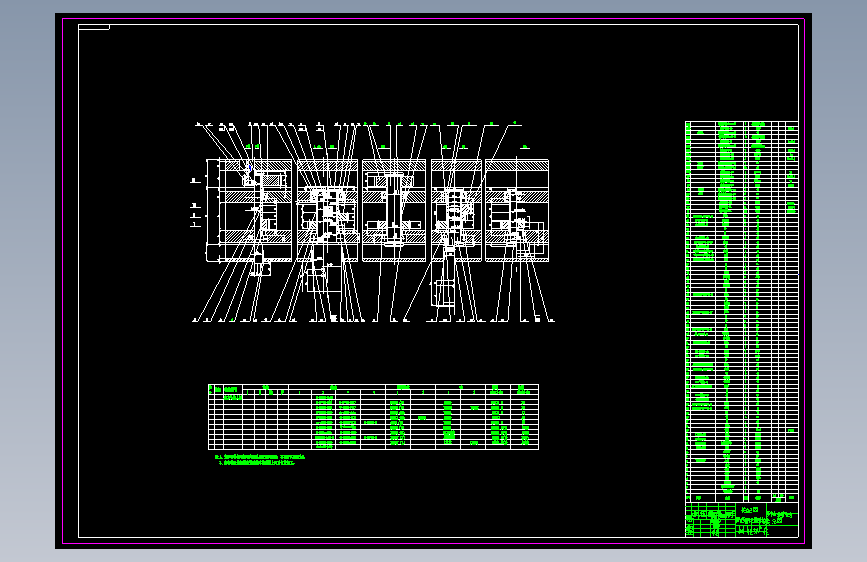Click the middle shaft section view of the assembly
The width and height of the screenshot is (867, 562).
pos(394,210)
